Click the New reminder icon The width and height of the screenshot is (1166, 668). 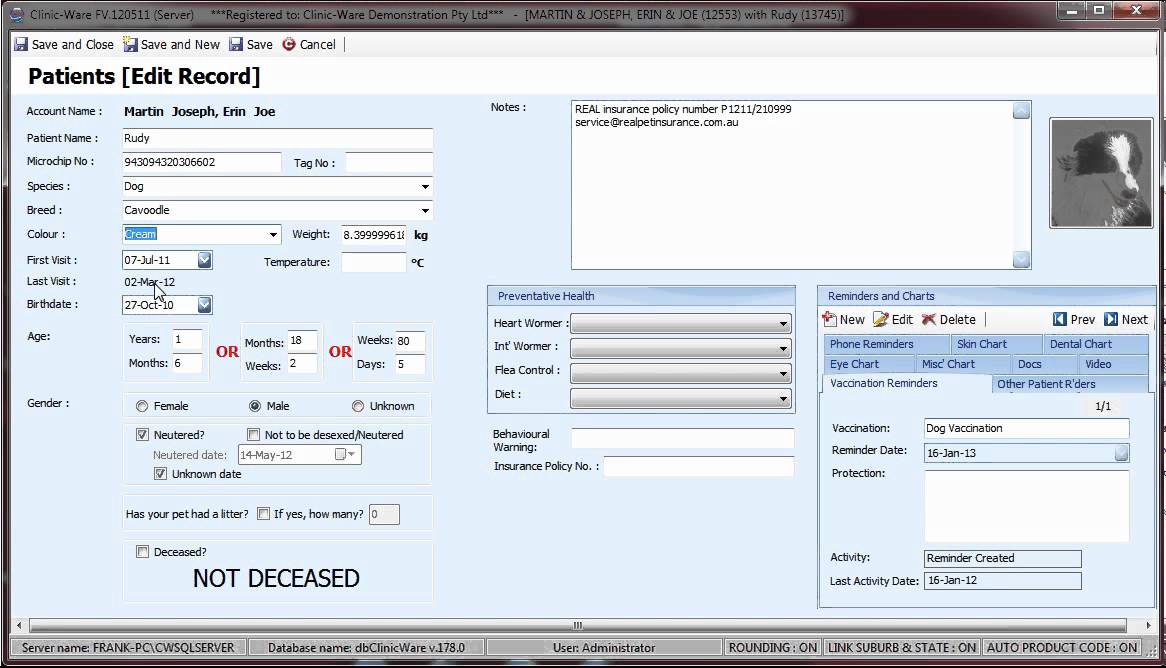[x=829, y=319]
